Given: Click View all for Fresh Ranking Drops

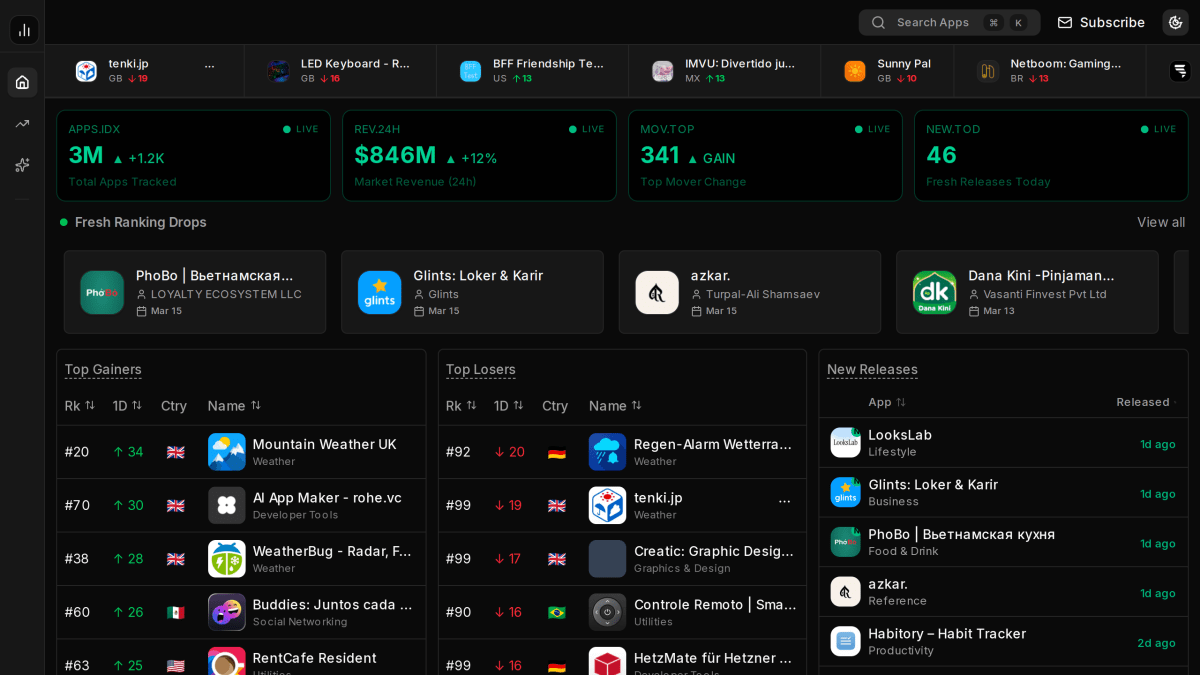Looking at the screenshot, I should pyautogui.click(x=1160, y=222).
